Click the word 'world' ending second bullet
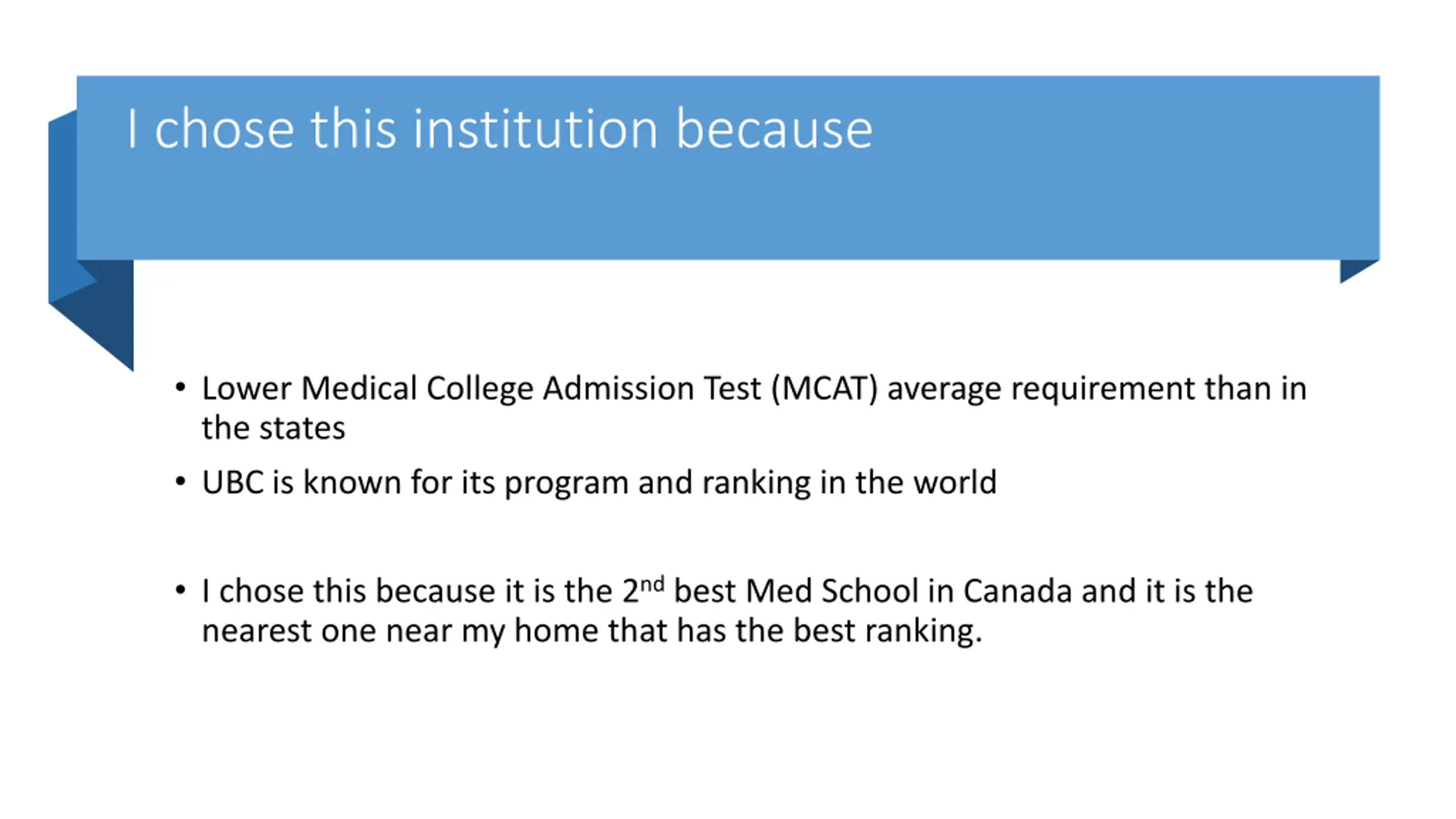This screenshot has width=1456, height=819. coord(955,482)
